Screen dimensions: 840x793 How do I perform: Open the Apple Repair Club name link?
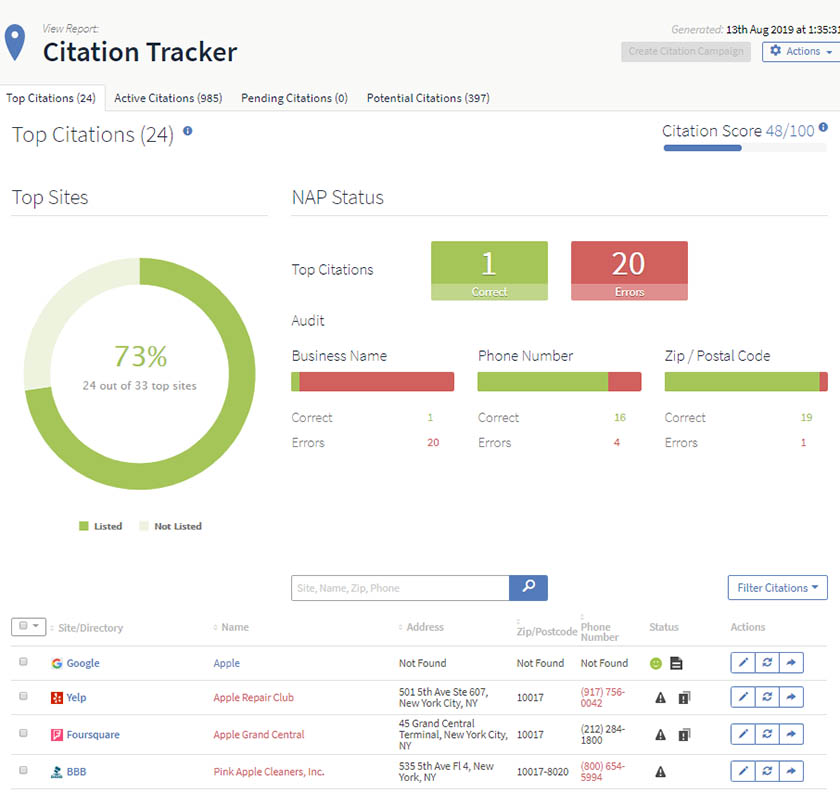point(253,698)
